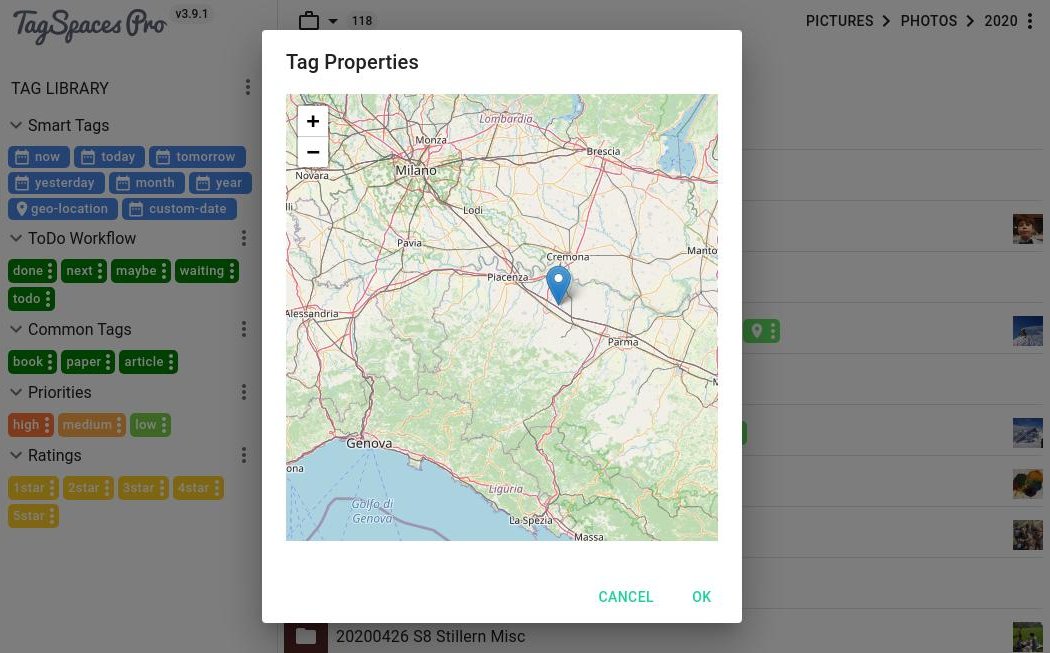Image resolution: width=1050 pixels, height=653 pixels.
Task: Collapse the Priorities group
Action: pos(17,392)
